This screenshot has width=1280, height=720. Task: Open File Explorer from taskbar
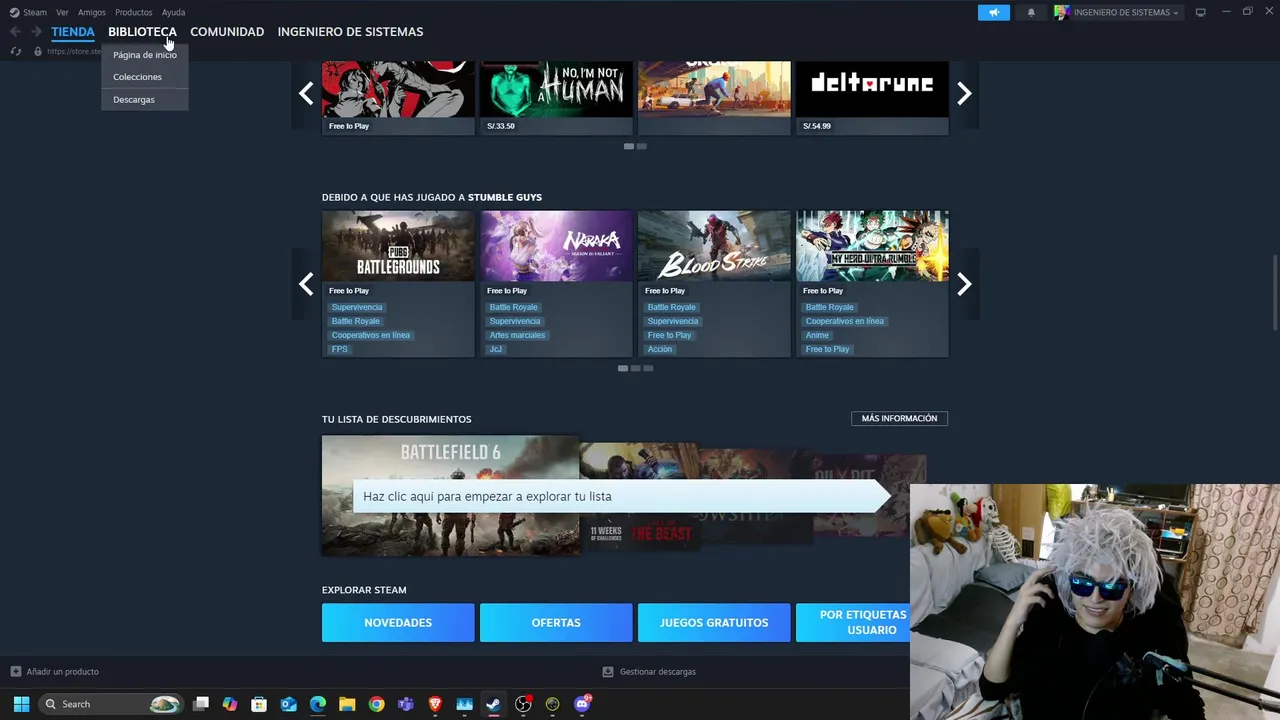(347, 704)
